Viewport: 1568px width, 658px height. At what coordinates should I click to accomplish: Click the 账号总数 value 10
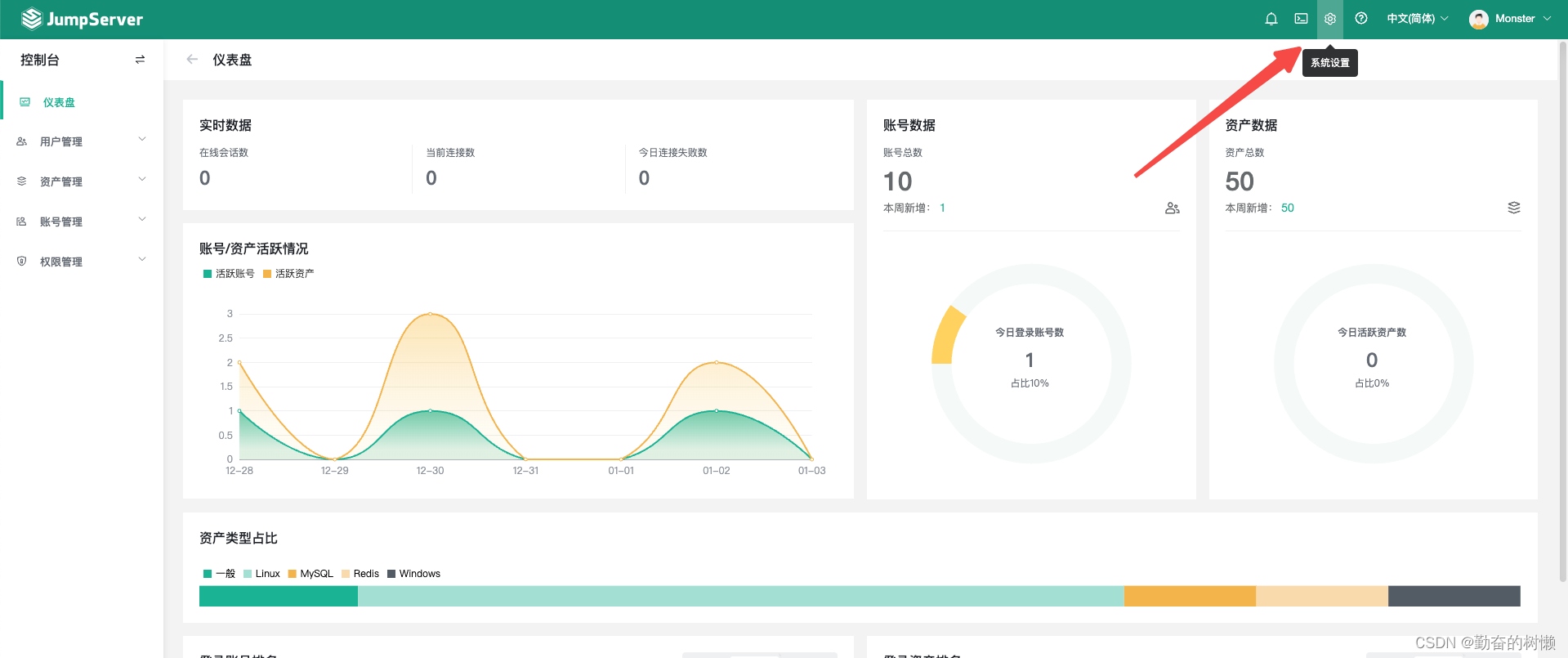[897, 181]
